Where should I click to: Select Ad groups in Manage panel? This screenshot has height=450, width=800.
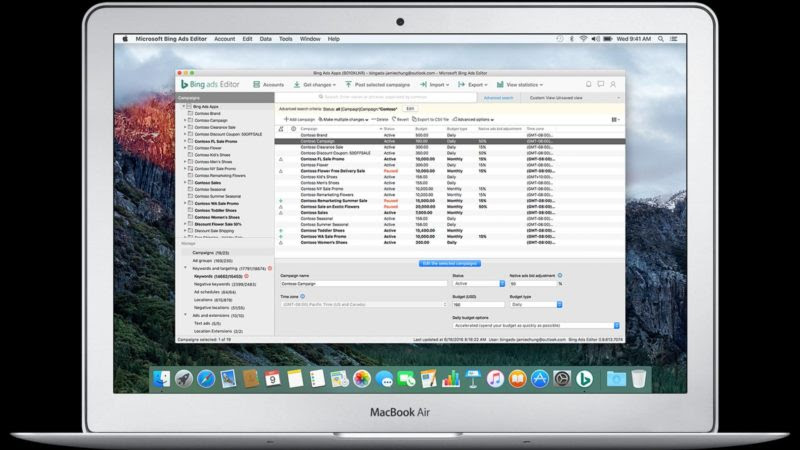212,261
